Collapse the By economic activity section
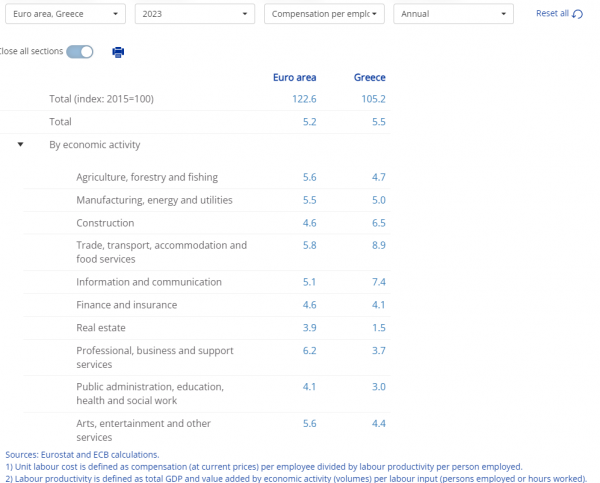Viewport: 600px width, 483px height. coord(20,145)
